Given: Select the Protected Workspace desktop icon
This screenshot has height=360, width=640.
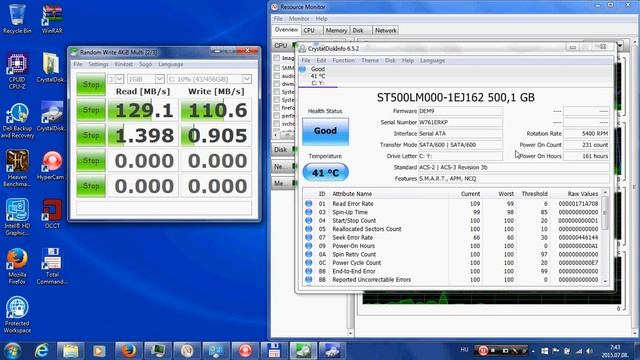Looking at the screenshot, I should tap(17, 315).
